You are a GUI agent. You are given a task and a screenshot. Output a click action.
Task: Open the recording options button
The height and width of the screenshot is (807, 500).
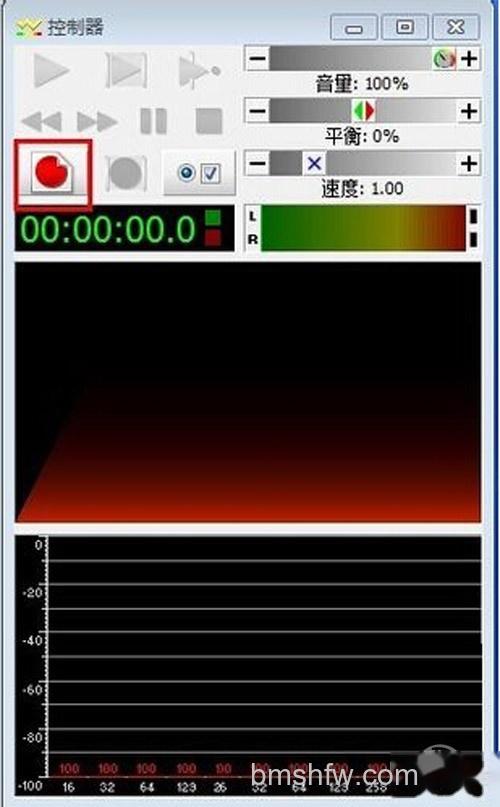click(199, 173)
